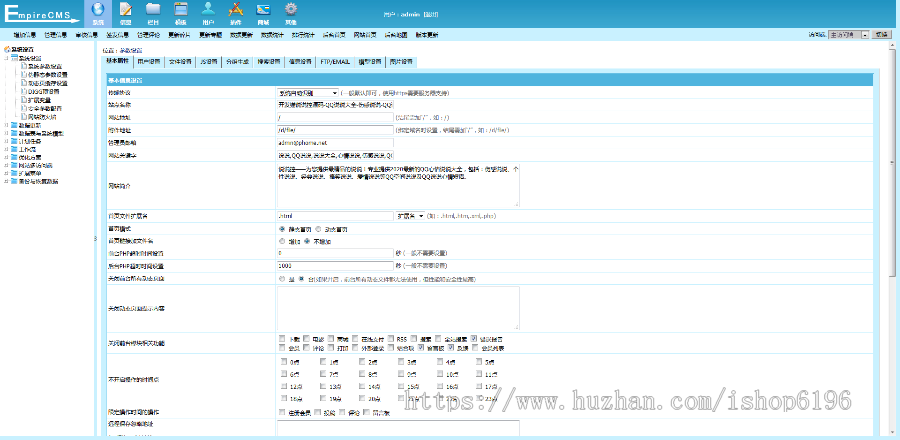Screen dimensions: 900x440
Task: Click the 数据更新 folder icon in sidebar
Action: pos(14,124)
